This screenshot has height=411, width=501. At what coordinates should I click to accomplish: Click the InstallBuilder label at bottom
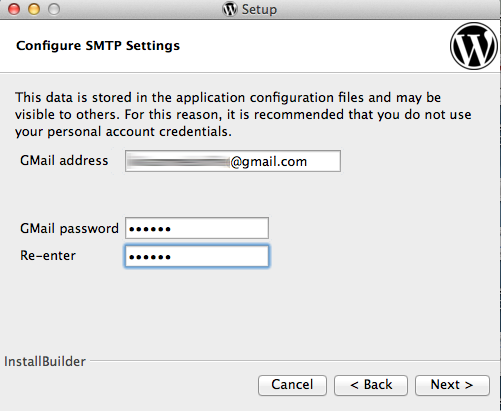coord(45,361)
